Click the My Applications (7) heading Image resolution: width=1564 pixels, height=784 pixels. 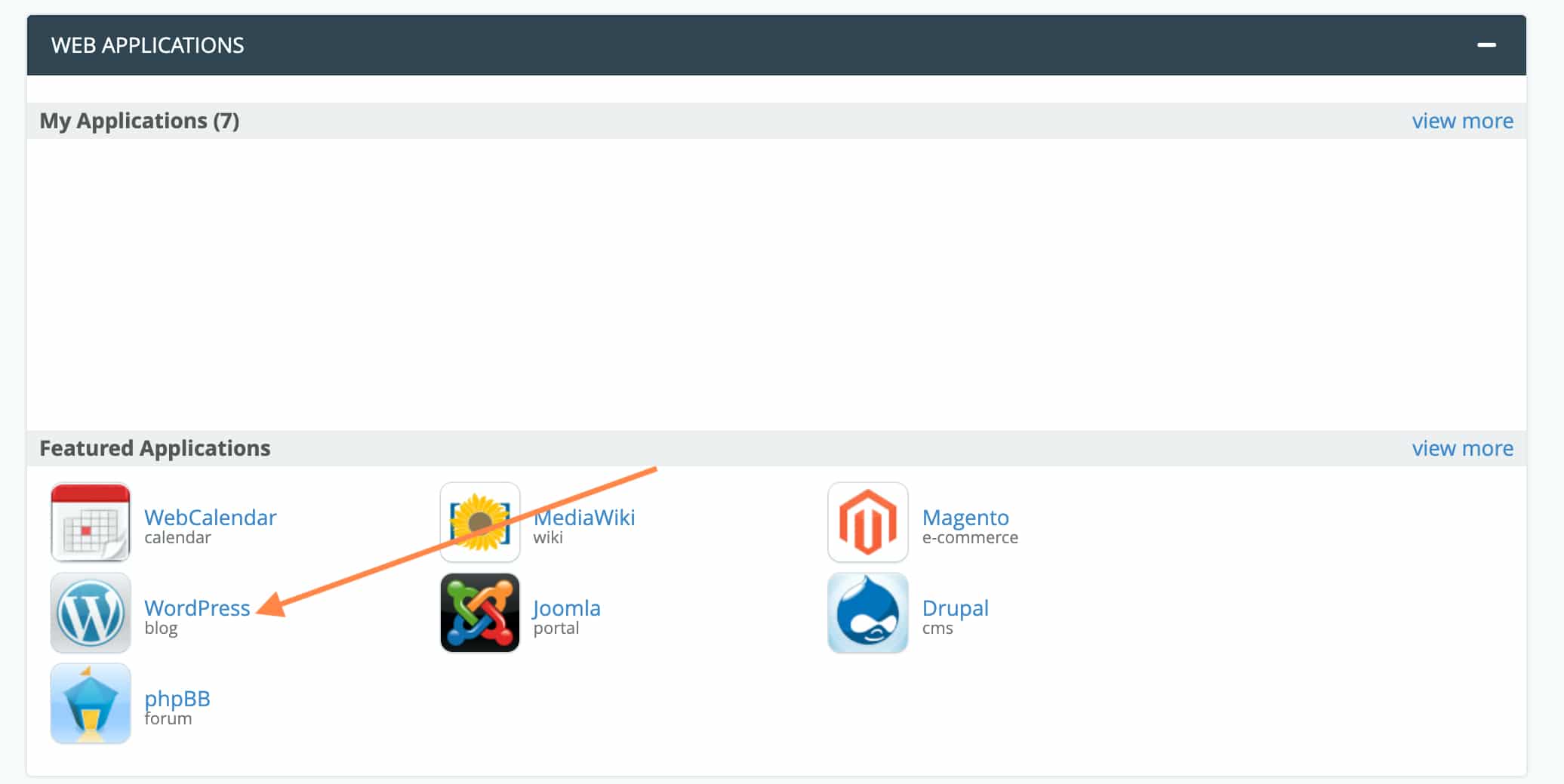point(140,121)
